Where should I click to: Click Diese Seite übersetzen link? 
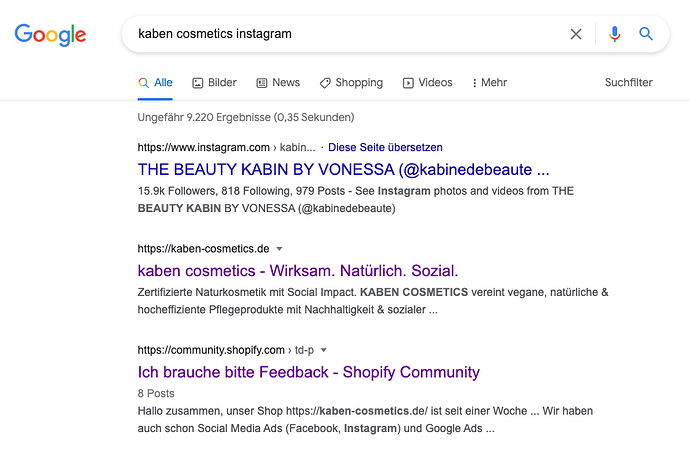386,147
